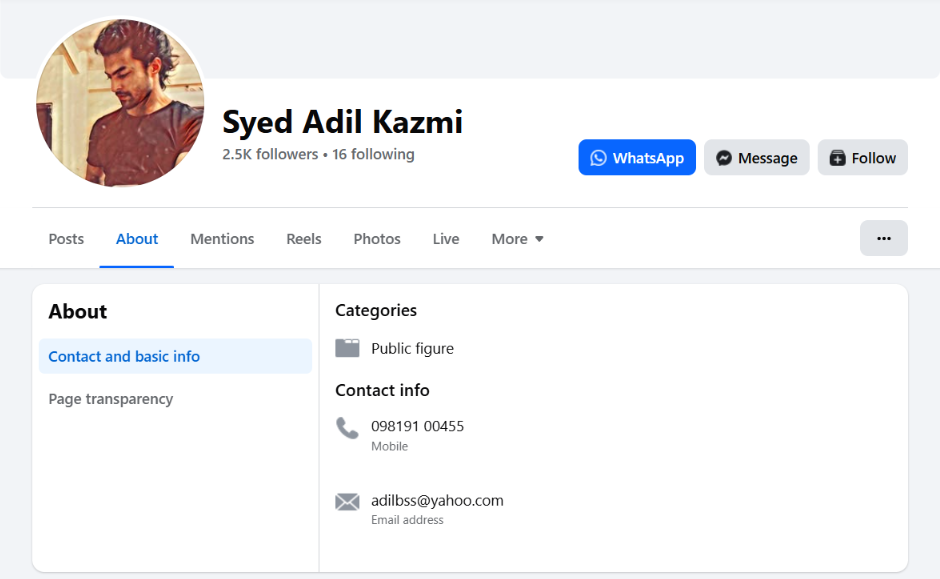940x579 pixels.
Task: Open the three-dots options menu
Action: click(883, 238)
